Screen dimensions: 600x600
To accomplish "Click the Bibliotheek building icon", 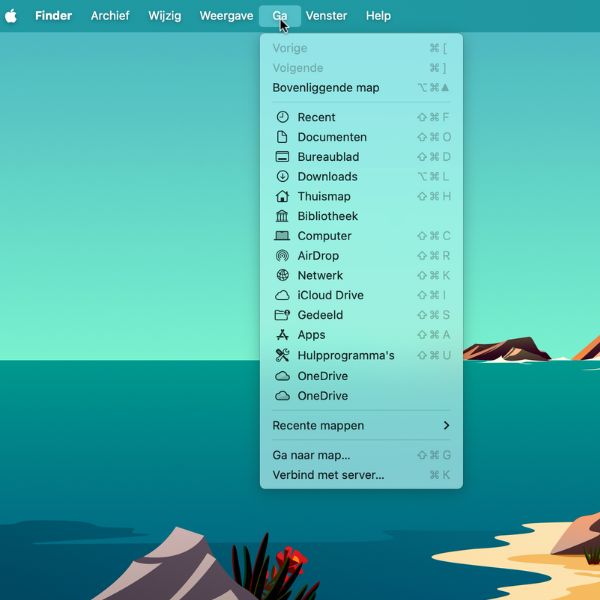I will [x=282, y=216].
